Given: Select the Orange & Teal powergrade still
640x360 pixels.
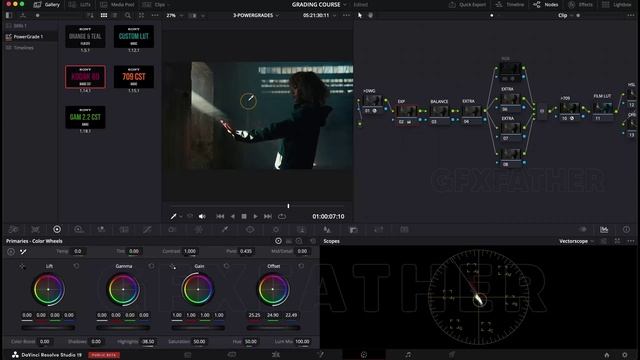Looking at the screenshot, I should tap(85, 37).
